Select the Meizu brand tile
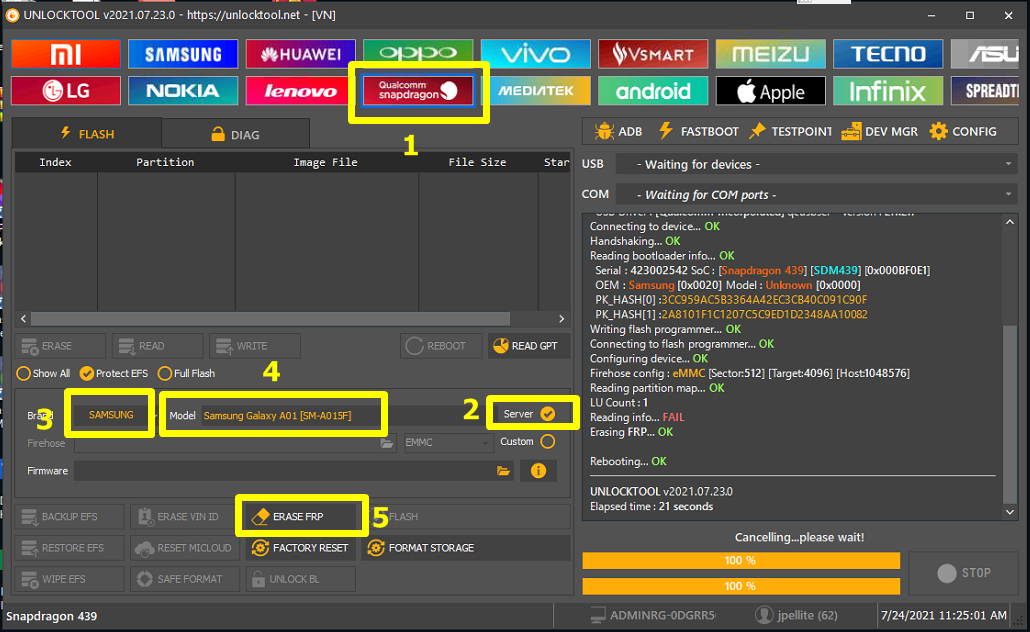The height and width of the screenshot is (632, 1030). [771, 54]
